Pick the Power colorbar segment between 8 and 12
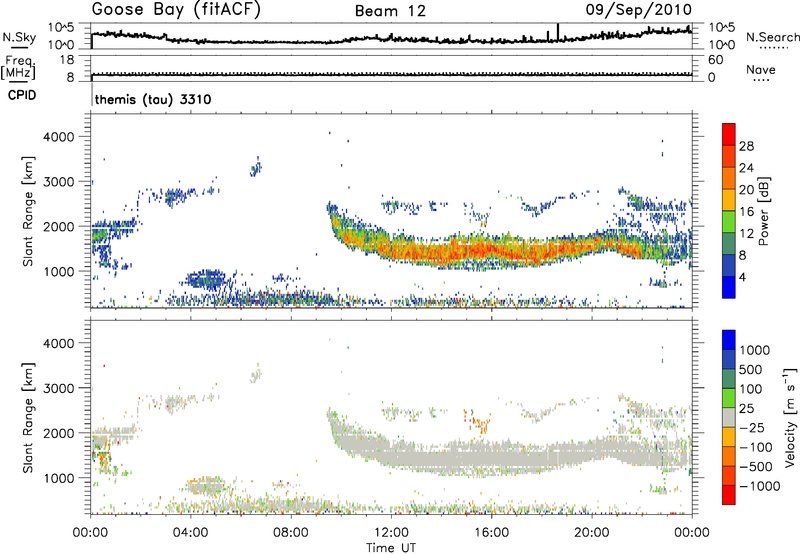Image resolution: width=800 pixels, height=554 pixels. pyautogui.click(x=729, y=243)
